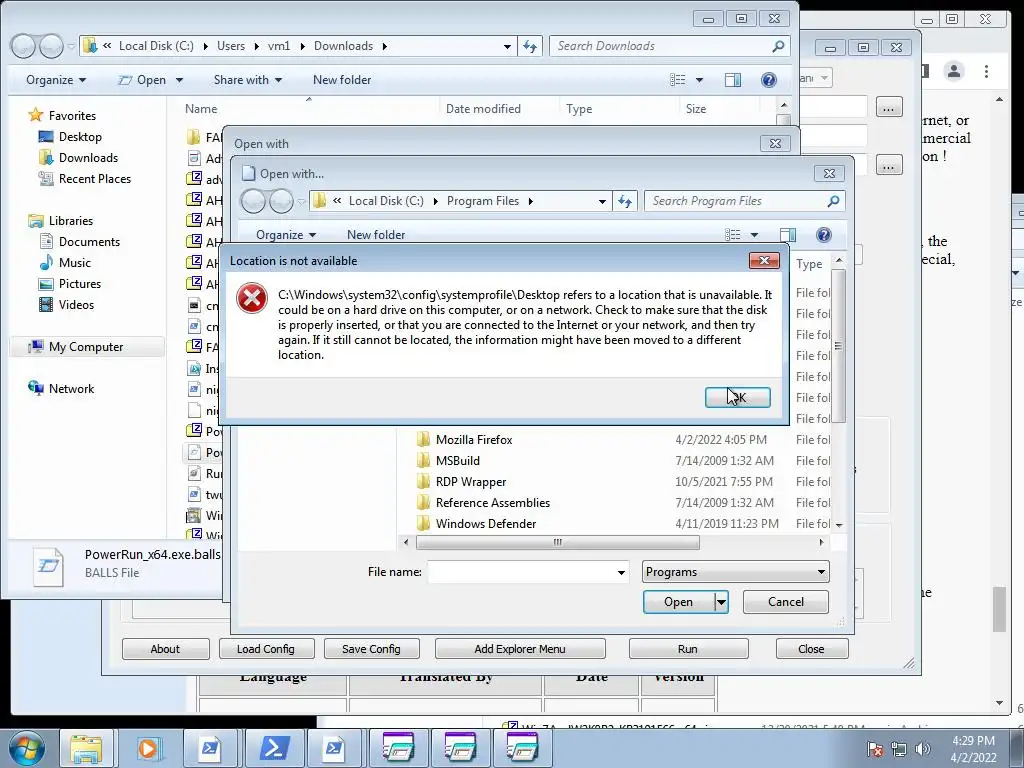The width and height of the screenshot is (1024, 768).
Task: Click New folder in Downloads window
Action: (x=342, y=80)
